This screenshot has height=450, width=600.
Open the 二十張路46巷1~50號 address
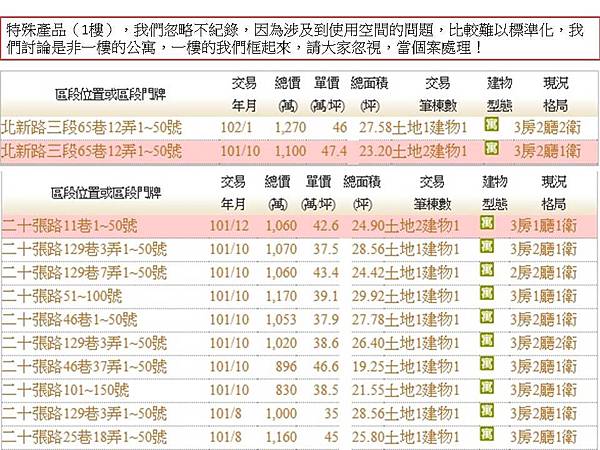click(69, 320)
